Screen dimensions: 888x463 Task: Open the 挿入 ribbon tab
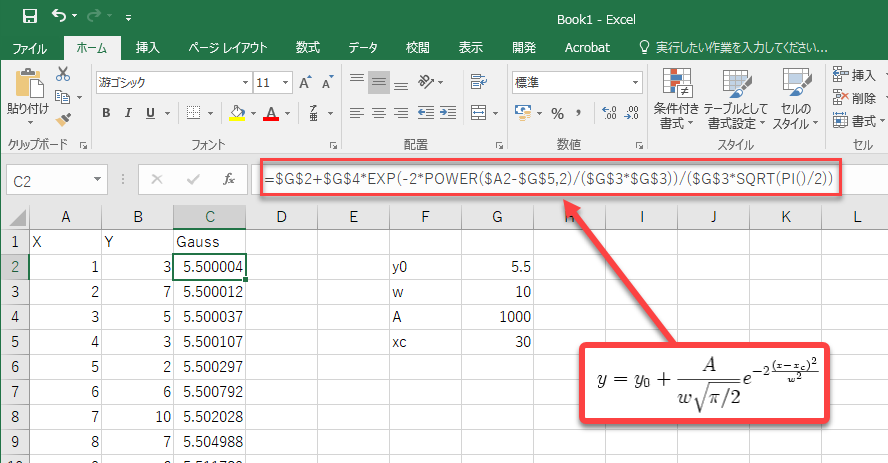(x=147, y=47)
